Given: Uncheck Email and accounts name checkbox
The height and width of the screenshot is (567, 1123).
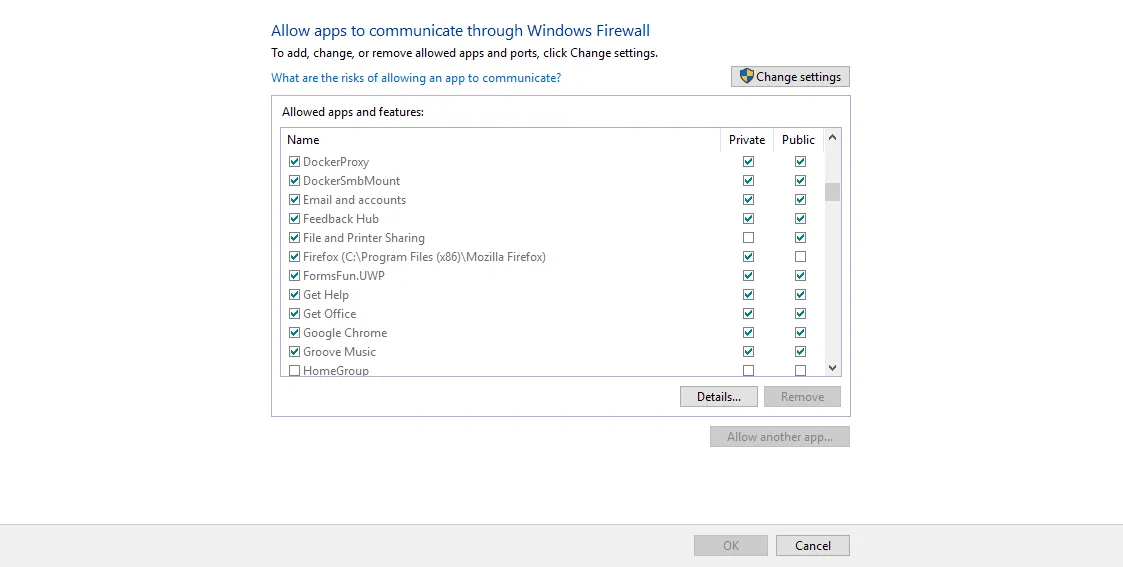Looking at the screenshot, I should pos(294,200).
